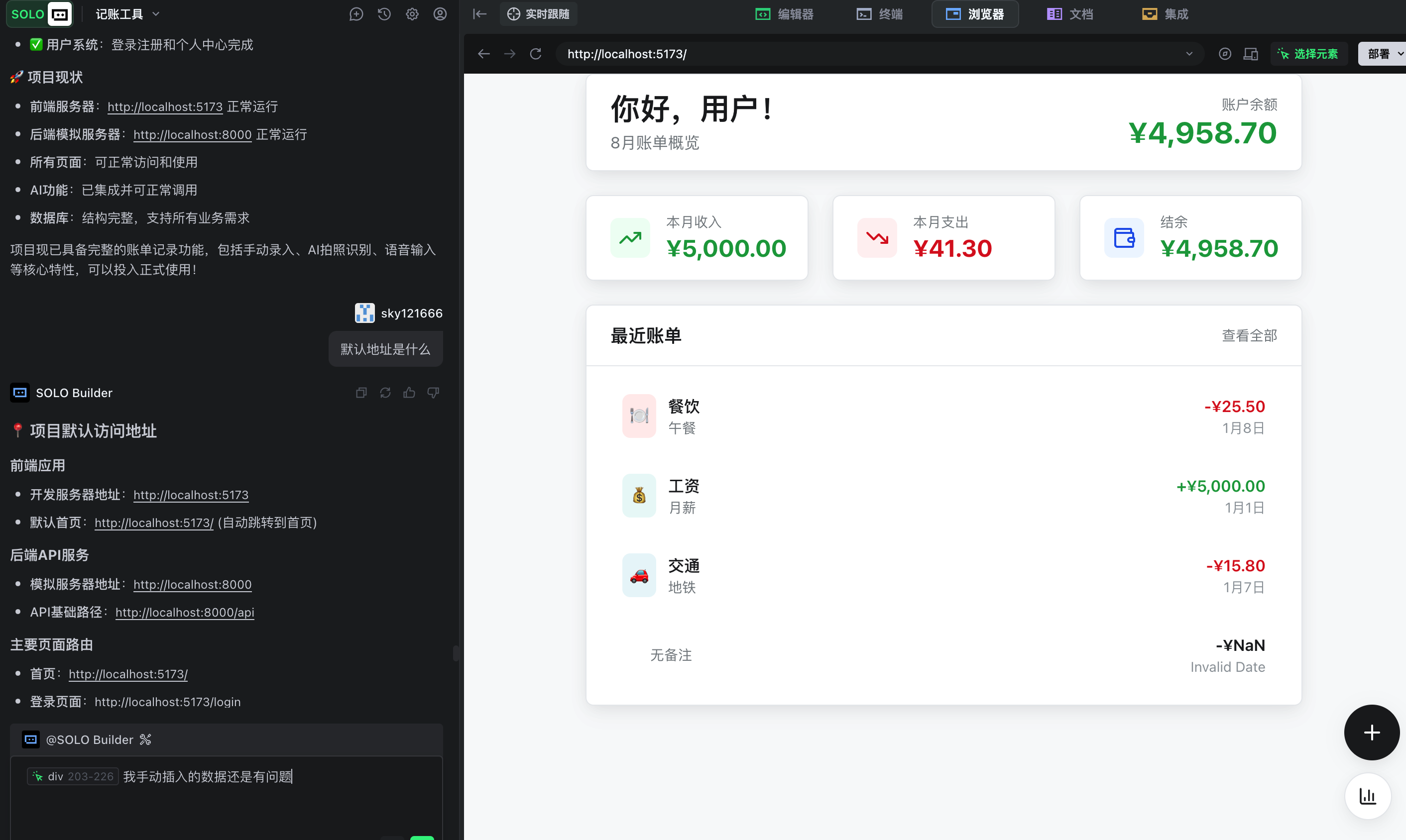Screen dimensions: 1406x840
Task: Open 模拟服务器地址 localhost:8000 link
Action: [x=193, y=584]
